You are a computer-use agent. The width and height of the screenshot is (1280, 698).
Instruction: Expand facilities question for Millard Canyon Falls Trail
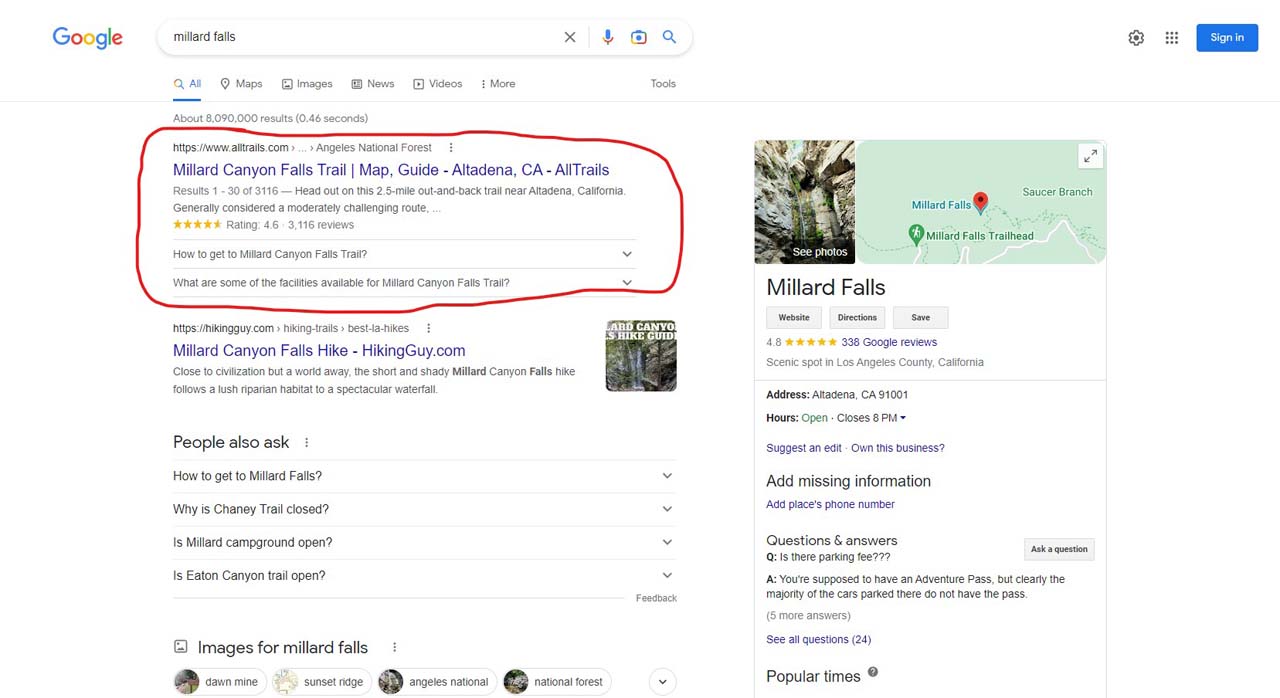click(x=404, y=282)
